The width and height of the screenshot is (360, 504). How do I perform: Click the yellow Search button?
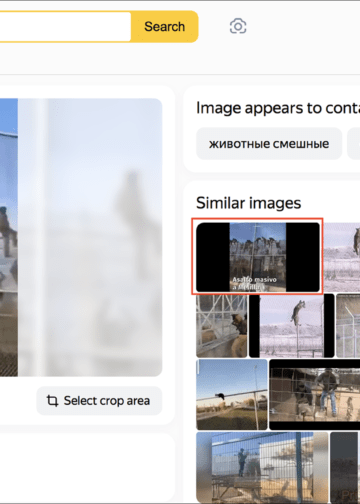click(x=165, y=27)
